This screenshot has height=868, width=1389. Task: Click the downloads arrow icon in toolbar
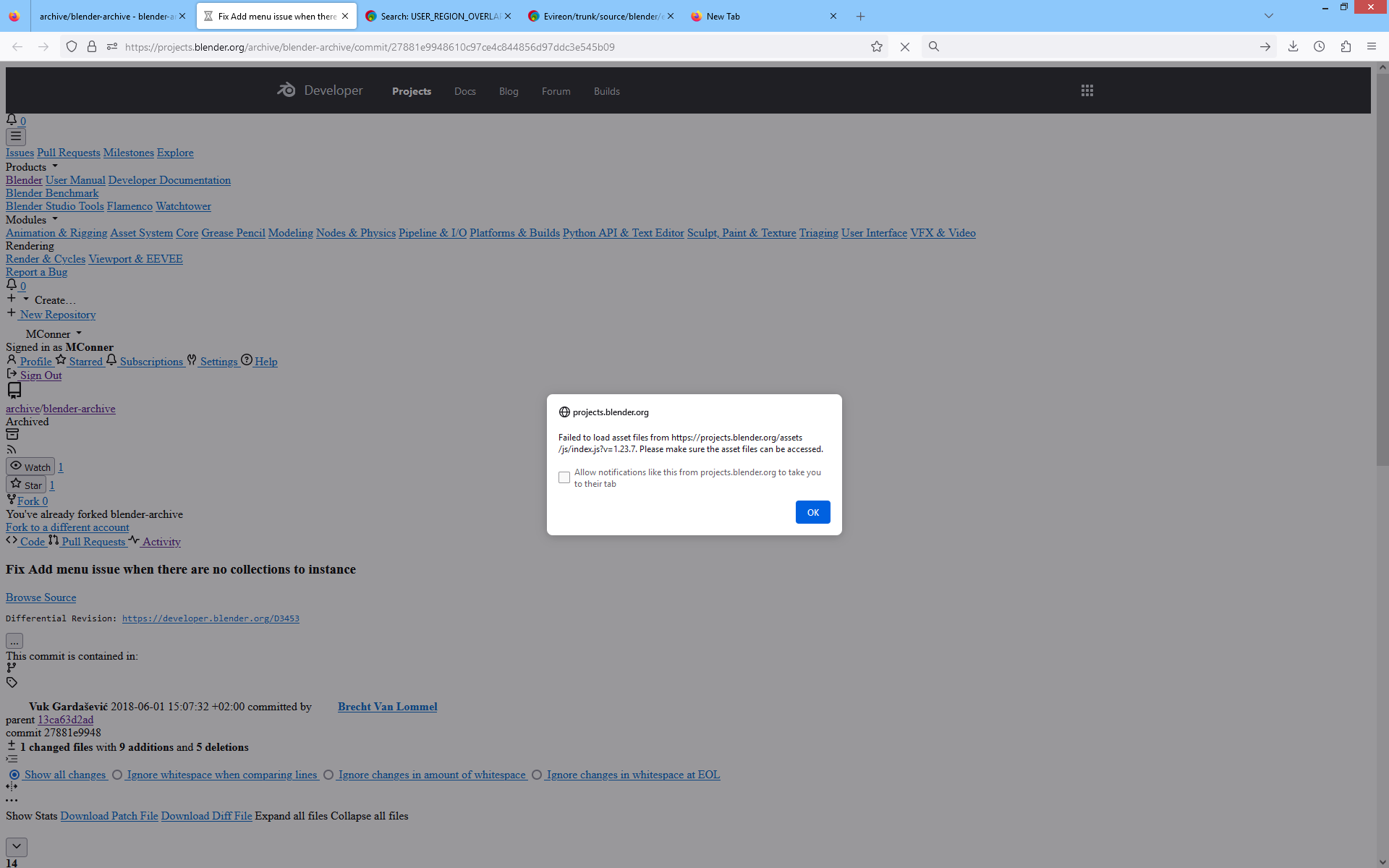coord(1293,46)
